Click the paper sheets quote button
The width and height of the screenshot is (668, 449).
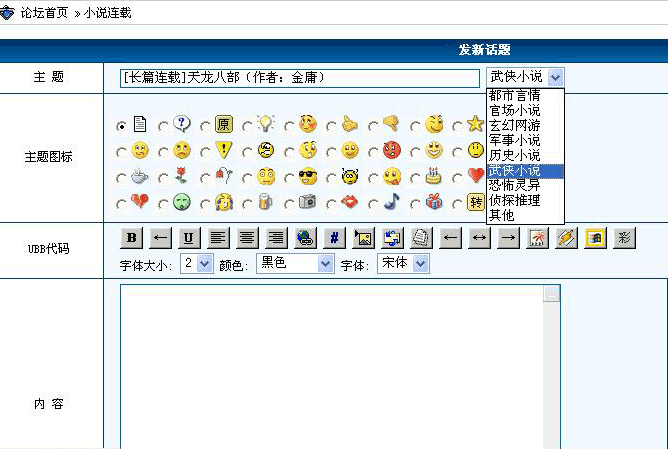(421, 238)
